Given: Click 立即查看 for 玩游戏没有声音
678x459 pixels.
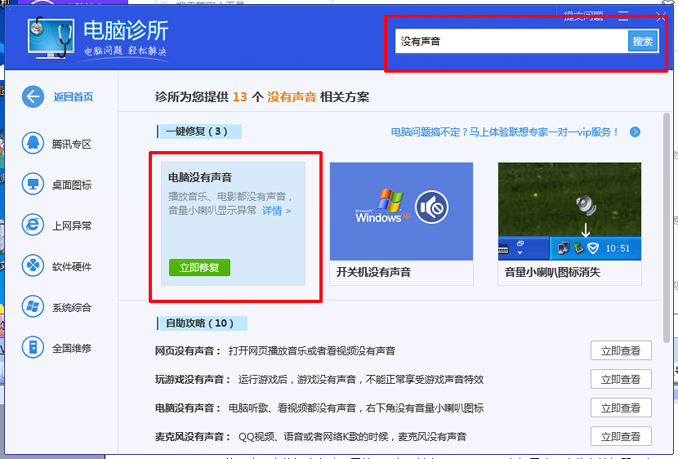Looking at the screenshot, I should [x=620, y=379].
